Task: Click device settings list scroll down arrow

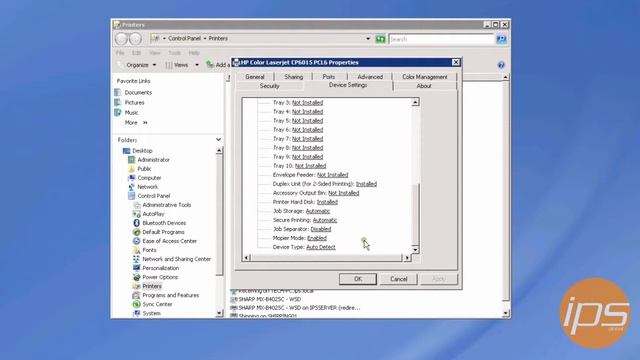Action: [x=415, y=249]
